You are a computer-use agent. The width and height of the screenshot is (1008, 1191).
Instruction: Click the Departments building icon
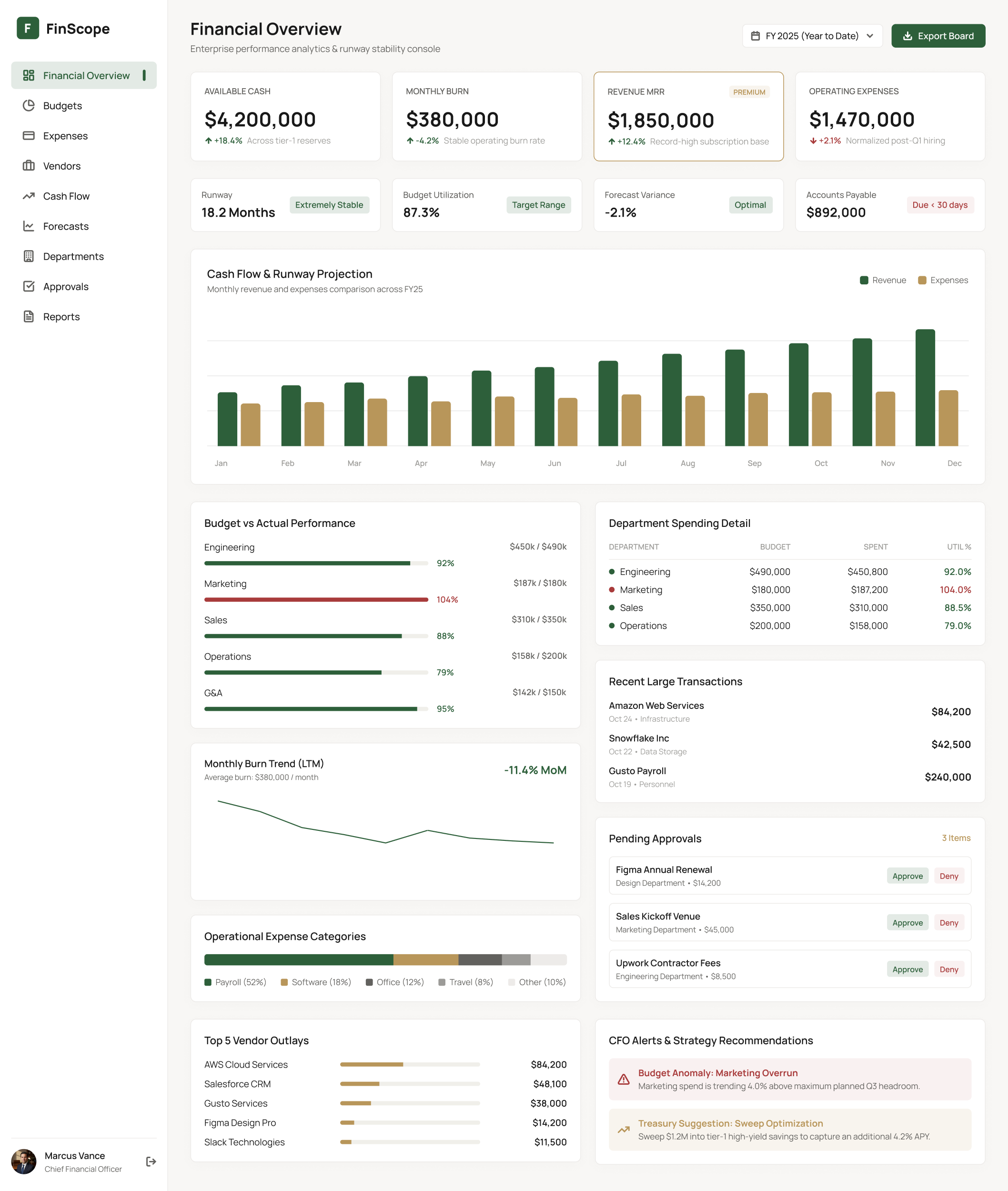pyautogui.click(x=29, y=257)
